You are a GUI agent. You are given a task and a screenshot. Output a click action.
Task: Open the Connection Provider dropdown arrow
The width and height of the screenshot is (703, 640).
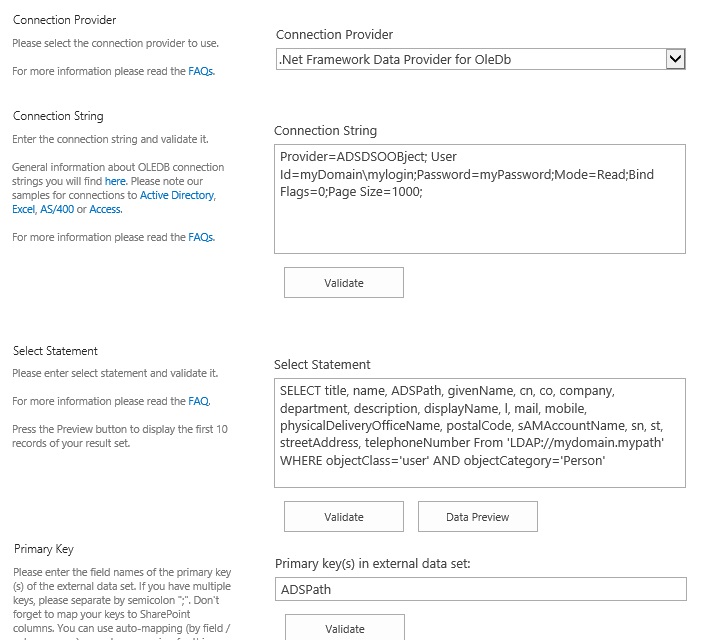click(x=675, y=60)
